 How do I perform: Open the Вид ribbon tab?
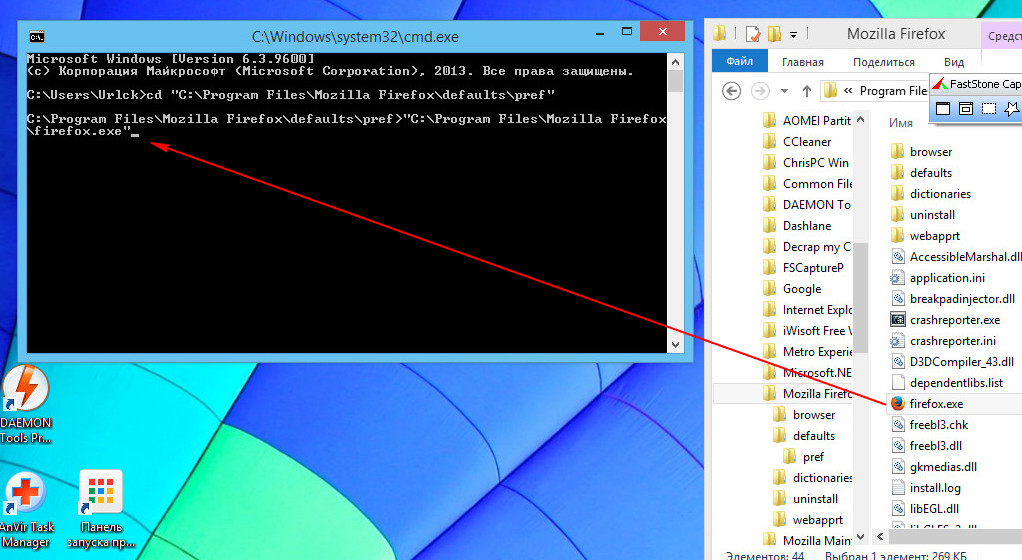pyautogui.click(x=954, y=62)
